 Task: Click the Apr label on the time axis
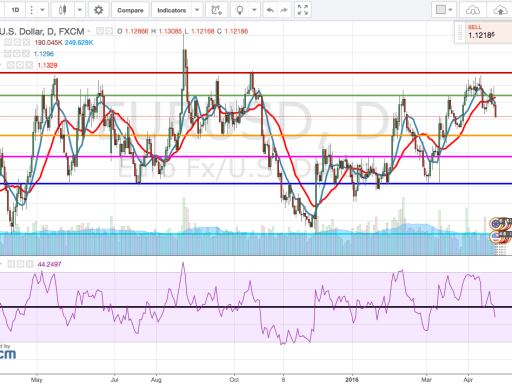pos(468,380)
